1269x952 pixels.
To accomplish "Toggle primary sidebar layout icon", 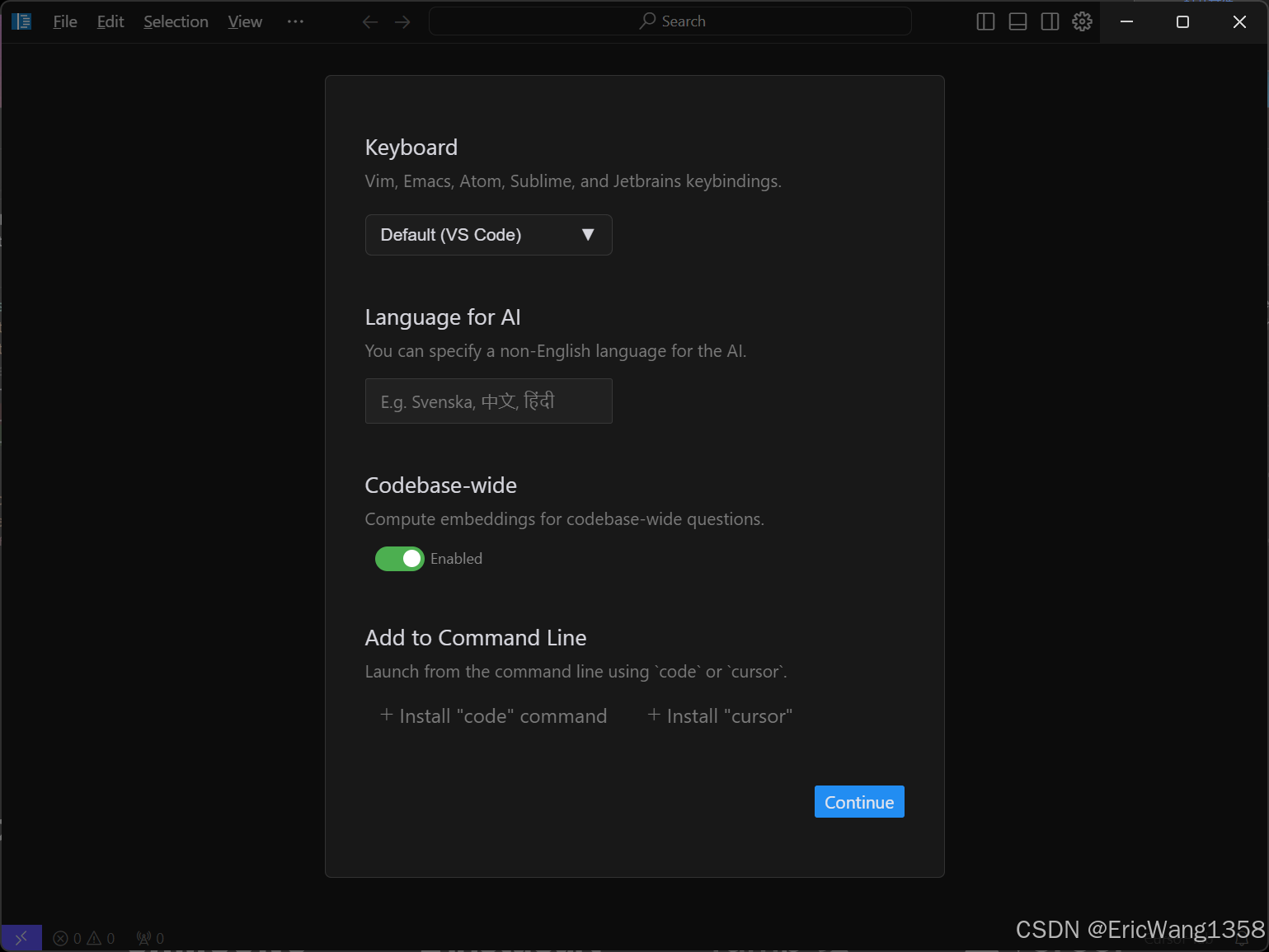I will (985, 21).
